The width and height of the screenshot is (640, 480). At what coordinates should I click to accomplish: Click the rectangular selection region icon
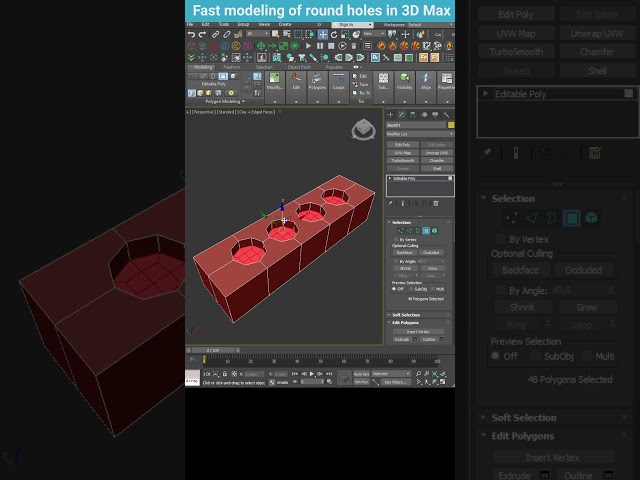(298, 35)
